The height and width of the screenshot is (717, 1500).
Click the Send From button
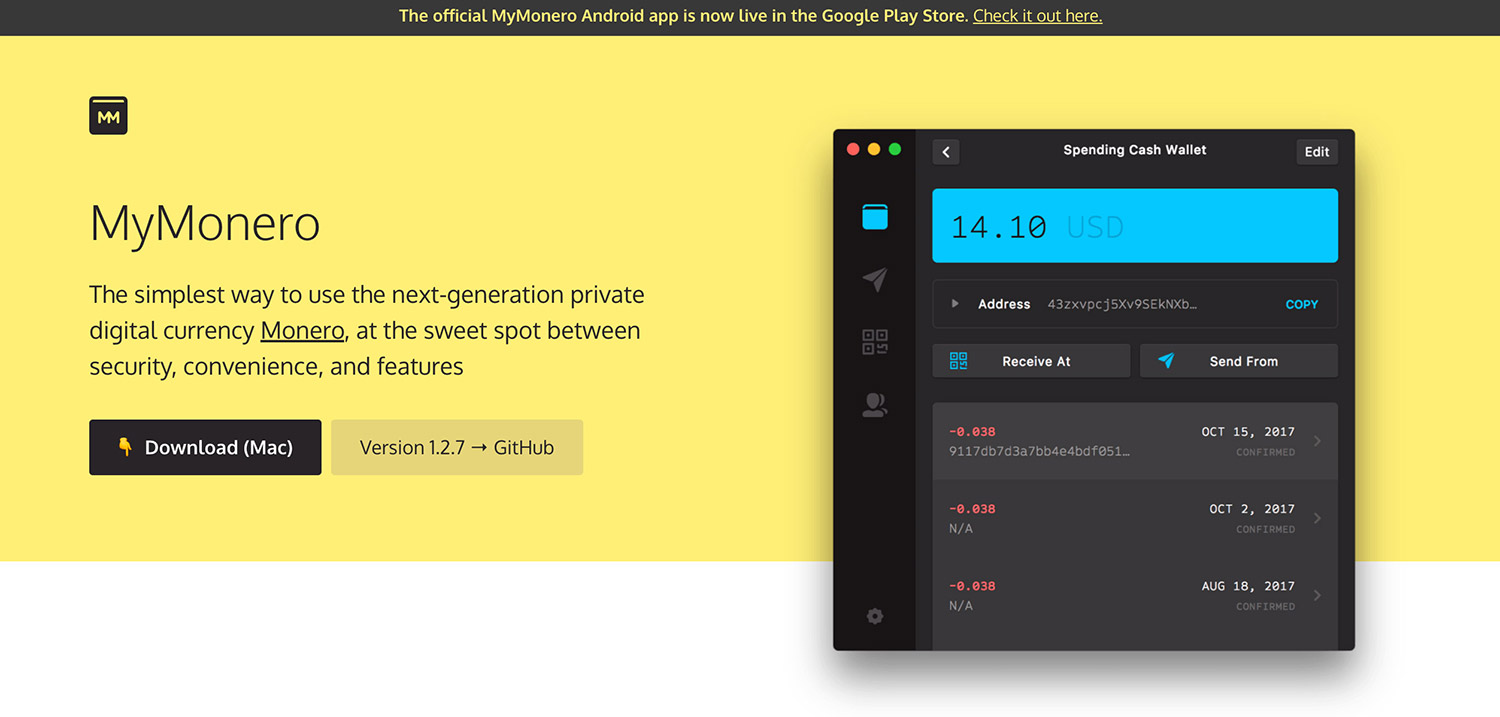pos(1239,361)
